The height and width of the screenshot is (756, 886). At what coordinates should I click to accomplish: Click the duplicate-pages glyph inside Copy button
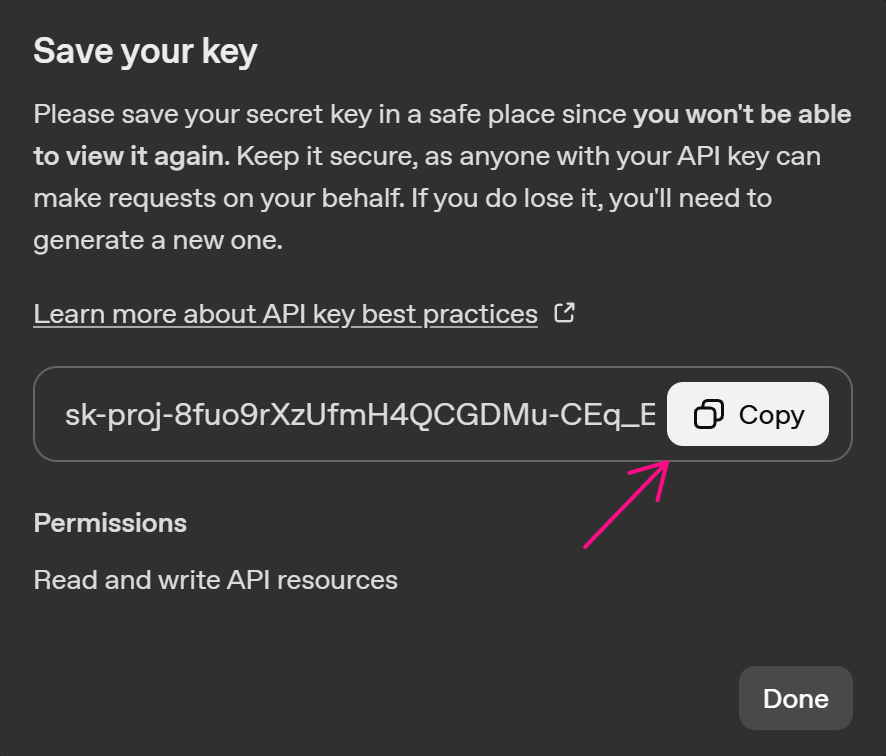tap(708, 413)
